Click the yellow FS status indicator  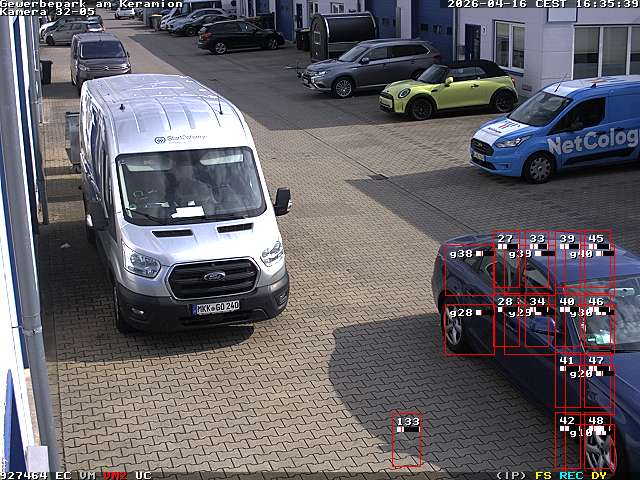pos(543,475)
